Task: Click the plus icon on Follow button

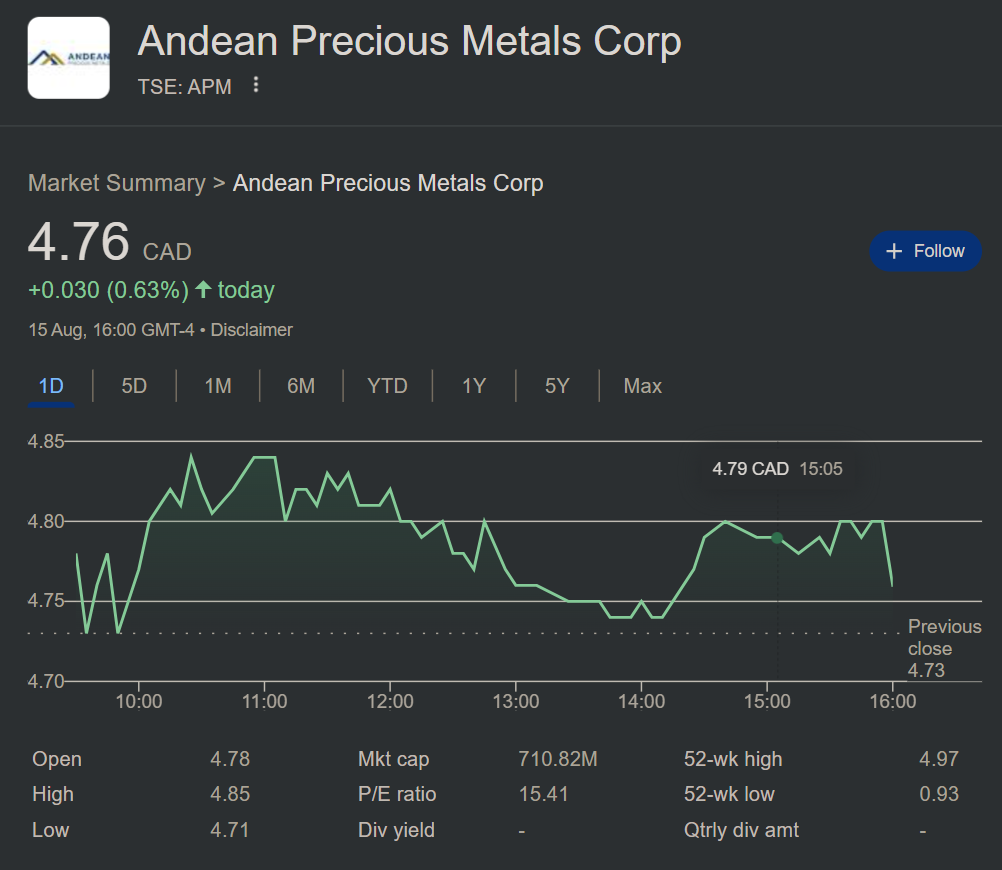Action: [x=894, y=251]
